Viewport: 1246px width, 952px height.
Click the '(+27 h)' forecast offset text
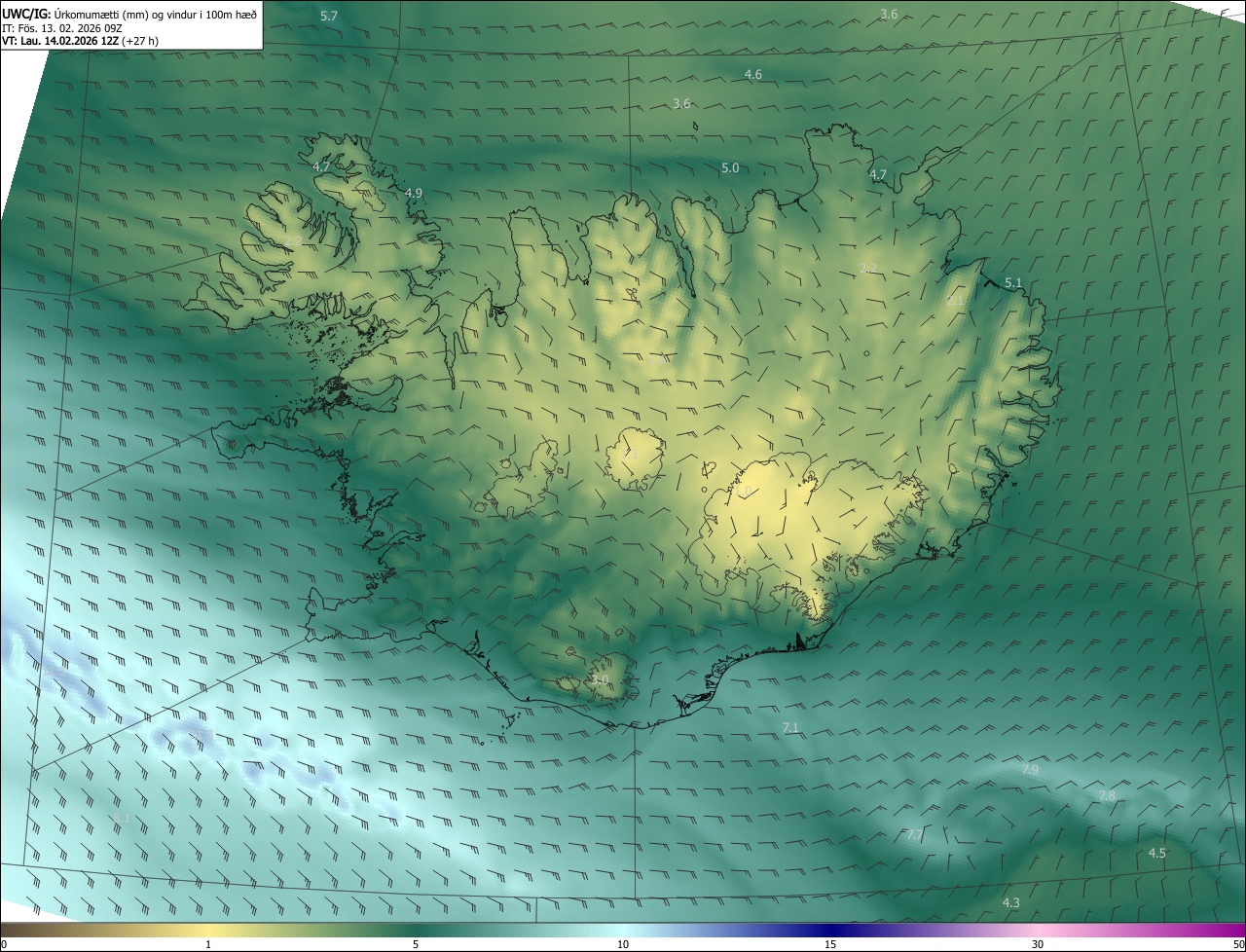pos(141,41)
